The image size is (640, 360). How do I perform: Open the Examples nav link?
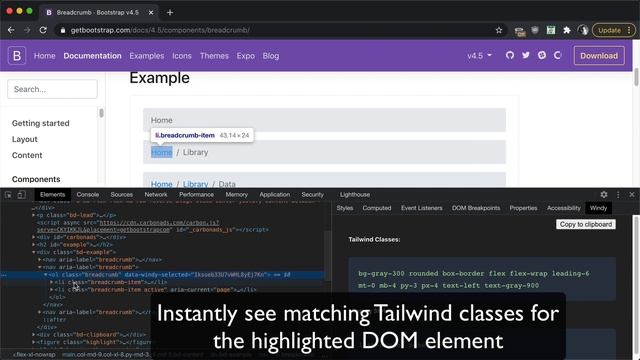coord(147,56)
